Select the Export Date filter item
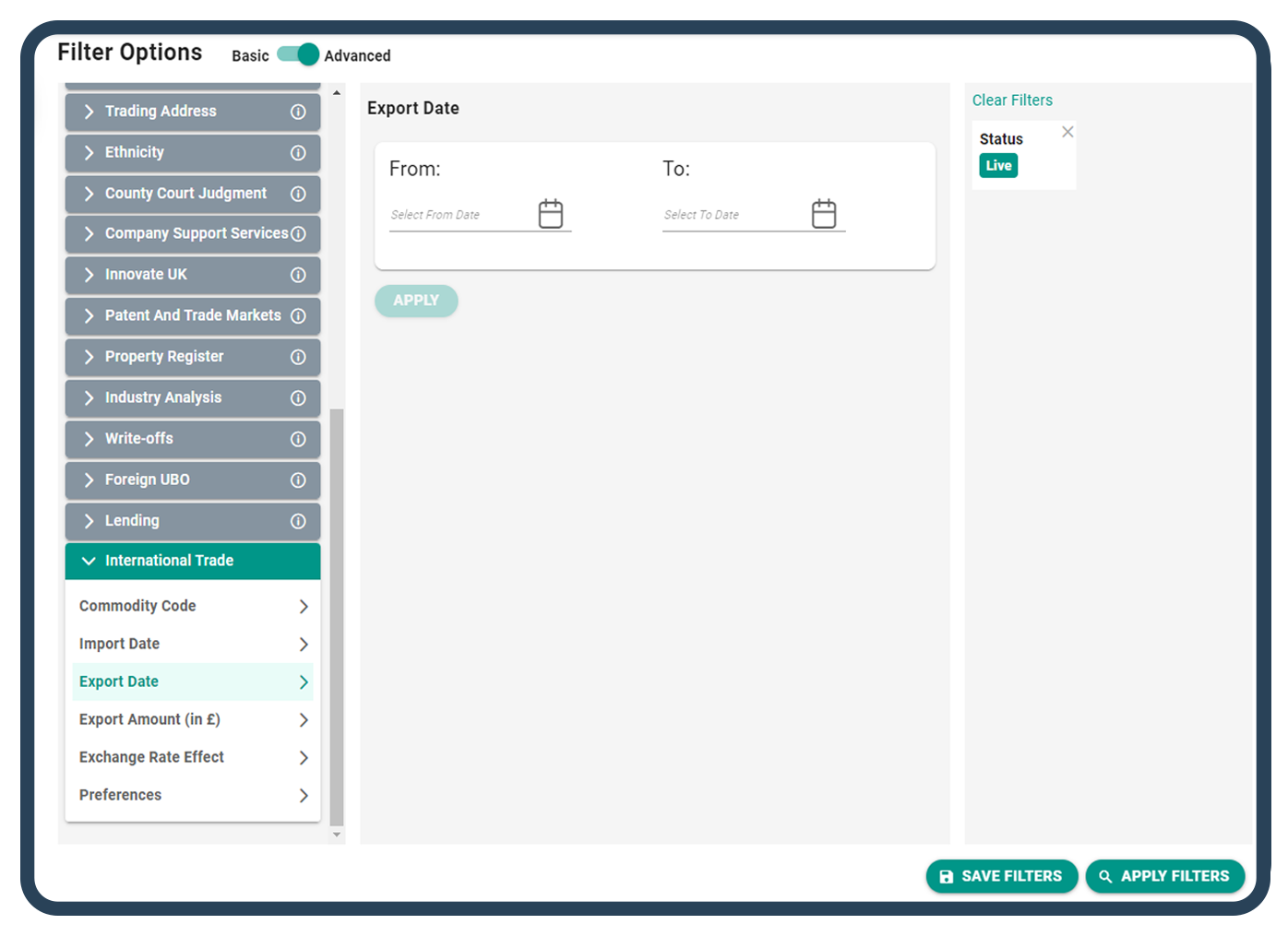The height and width of the screenshot is (948, 1288). (x=193, y=681)
